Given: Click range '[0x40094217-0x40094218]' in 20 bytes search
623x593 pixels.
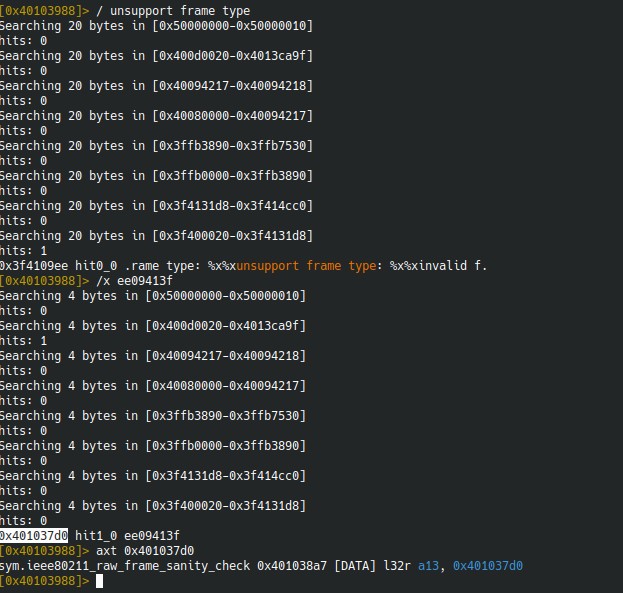Looking at the screenshot, I should click(233, 86).
